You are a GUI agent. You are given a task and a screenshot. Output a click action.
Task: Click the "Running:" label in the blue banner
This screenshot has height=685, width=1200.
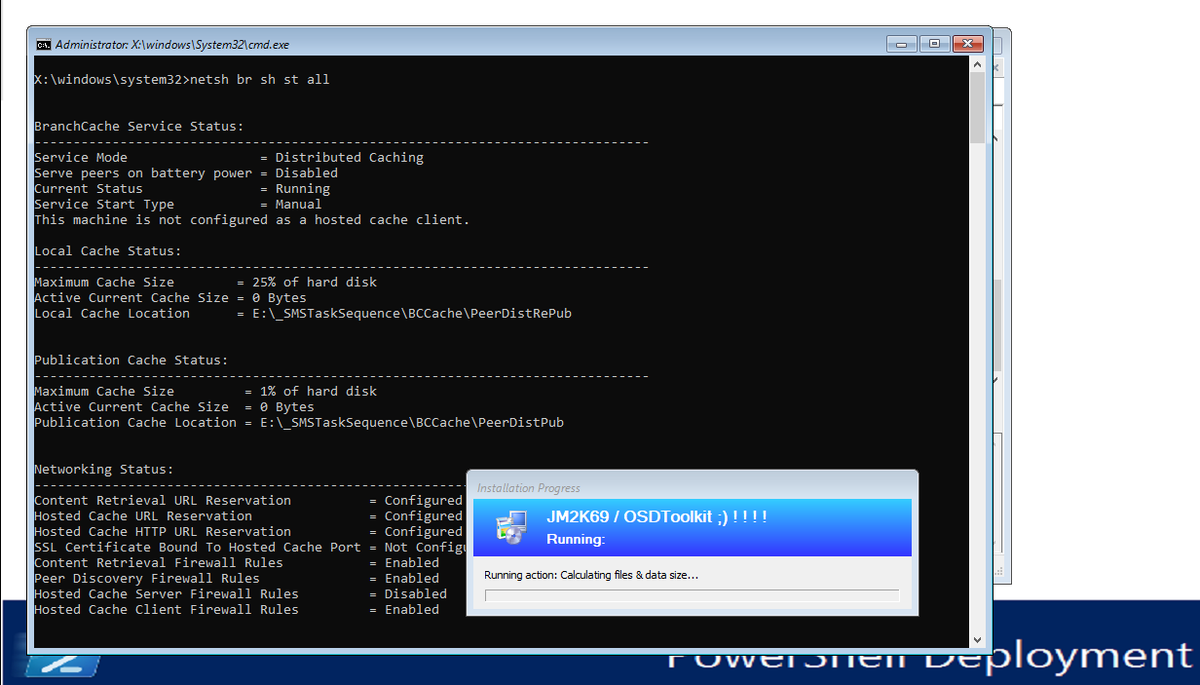[576, 540]
